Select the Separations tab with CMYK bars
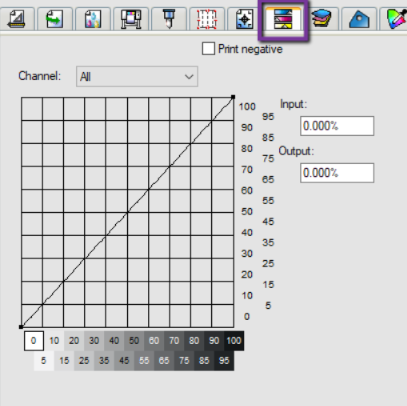407x406 pixels. 283,19
